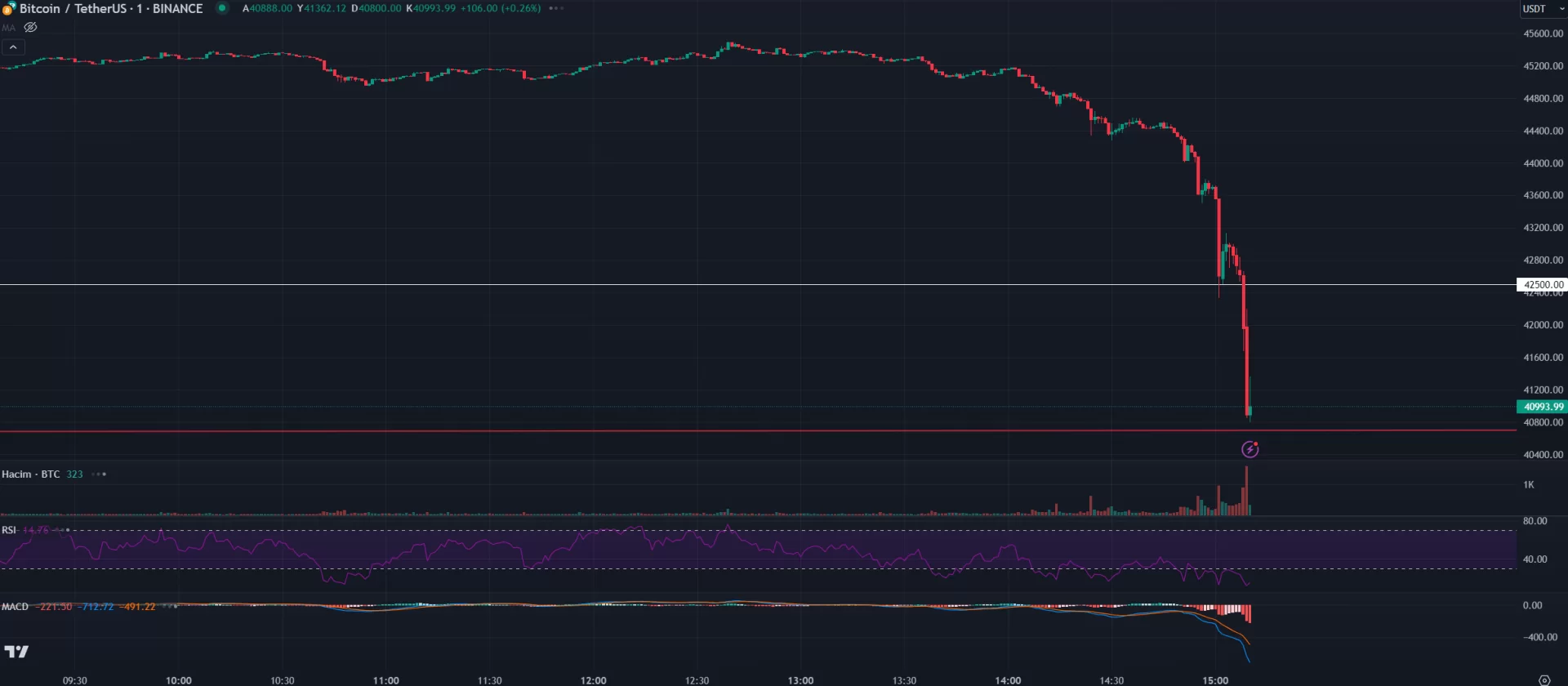Open the USDT currency dropdown
The width and height of the screenshot is (1568, 686).
[x=1542, y=9]
